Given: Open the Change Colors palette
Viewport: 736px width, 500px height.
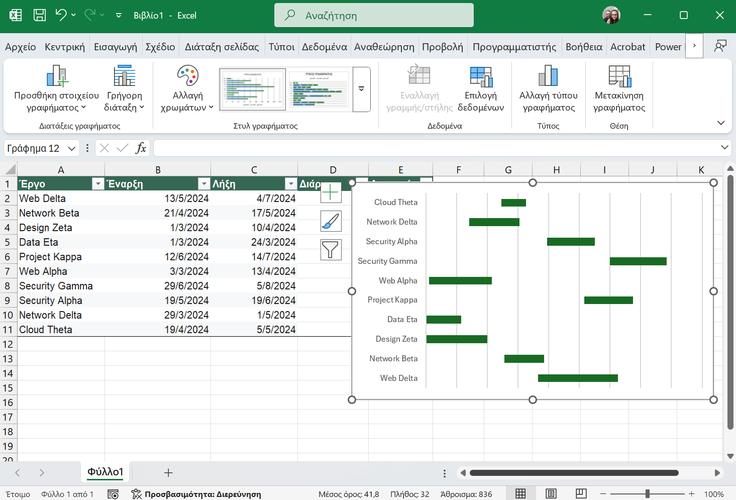Looking at the screenshot, I should (x=188, y=78).
